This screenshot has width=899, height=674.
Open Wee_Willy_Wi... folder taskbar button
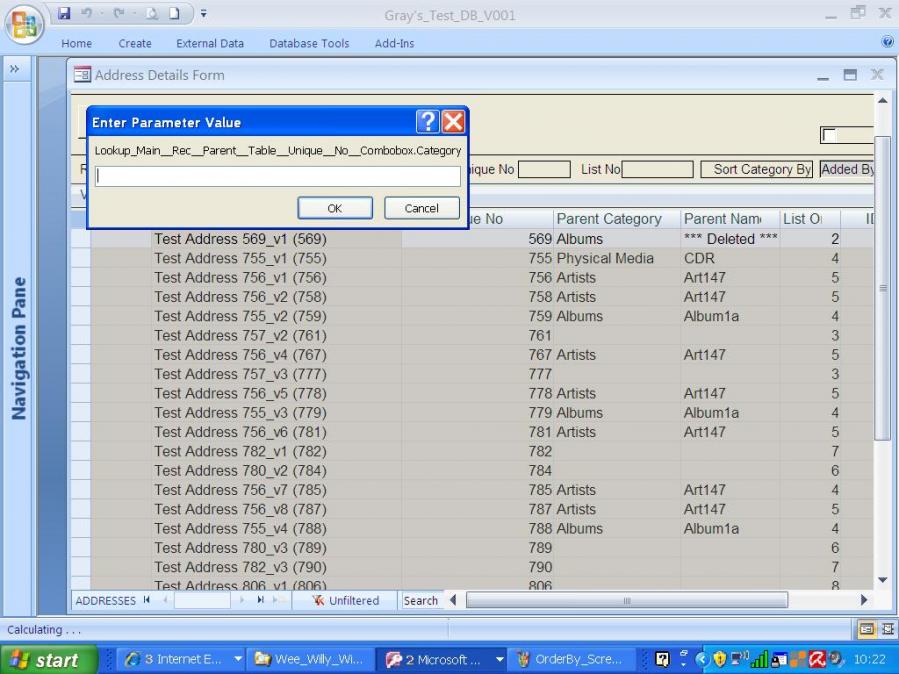[312, 660]
